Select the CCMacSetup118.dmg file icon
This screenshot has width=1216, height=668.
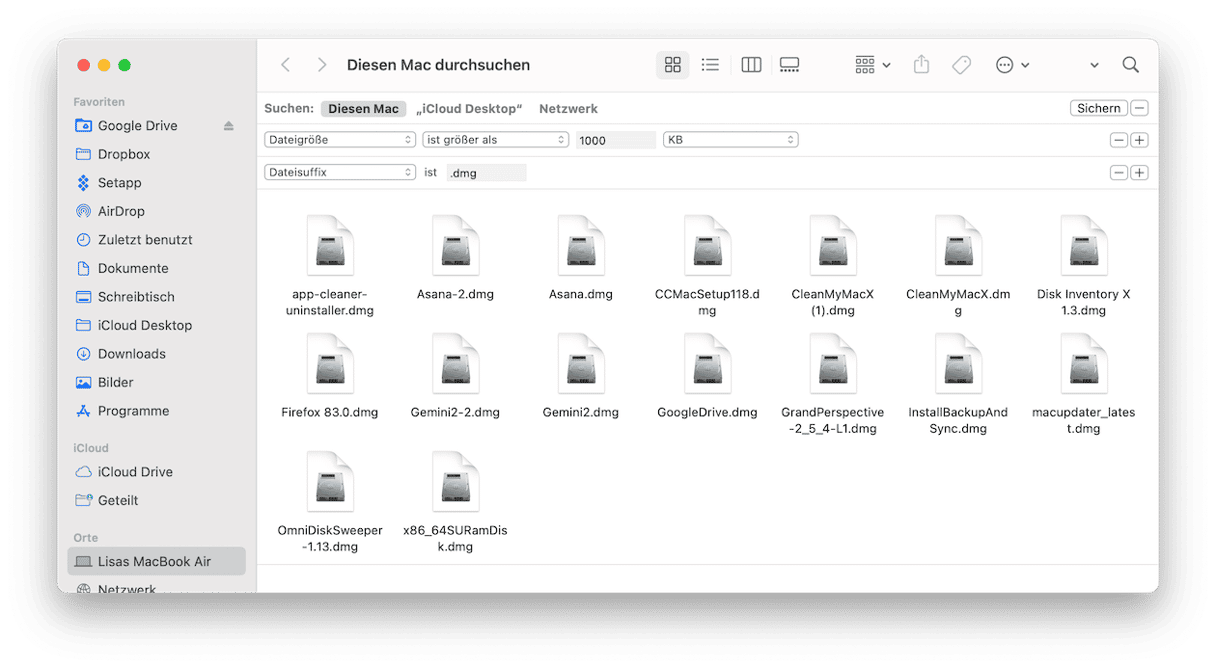click(707, 246)
